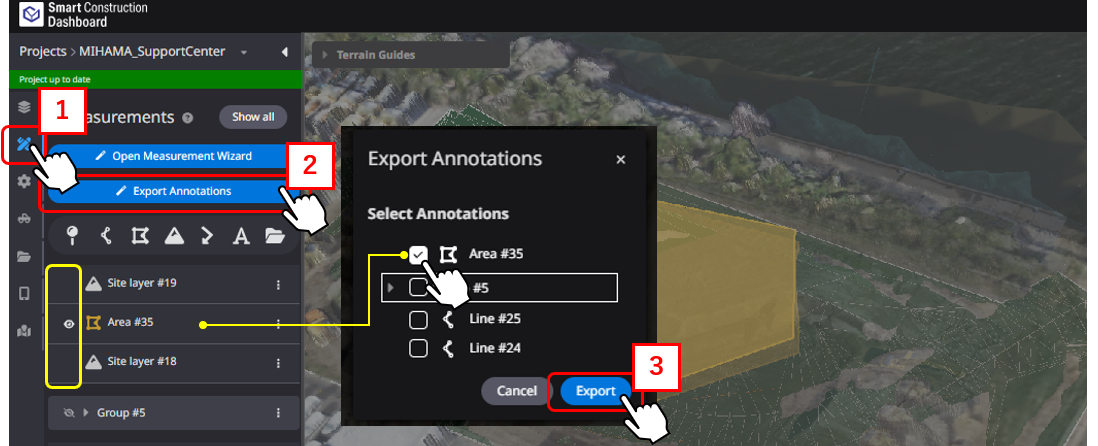Select the point marker measurement tool

click(x=71, y=236)
